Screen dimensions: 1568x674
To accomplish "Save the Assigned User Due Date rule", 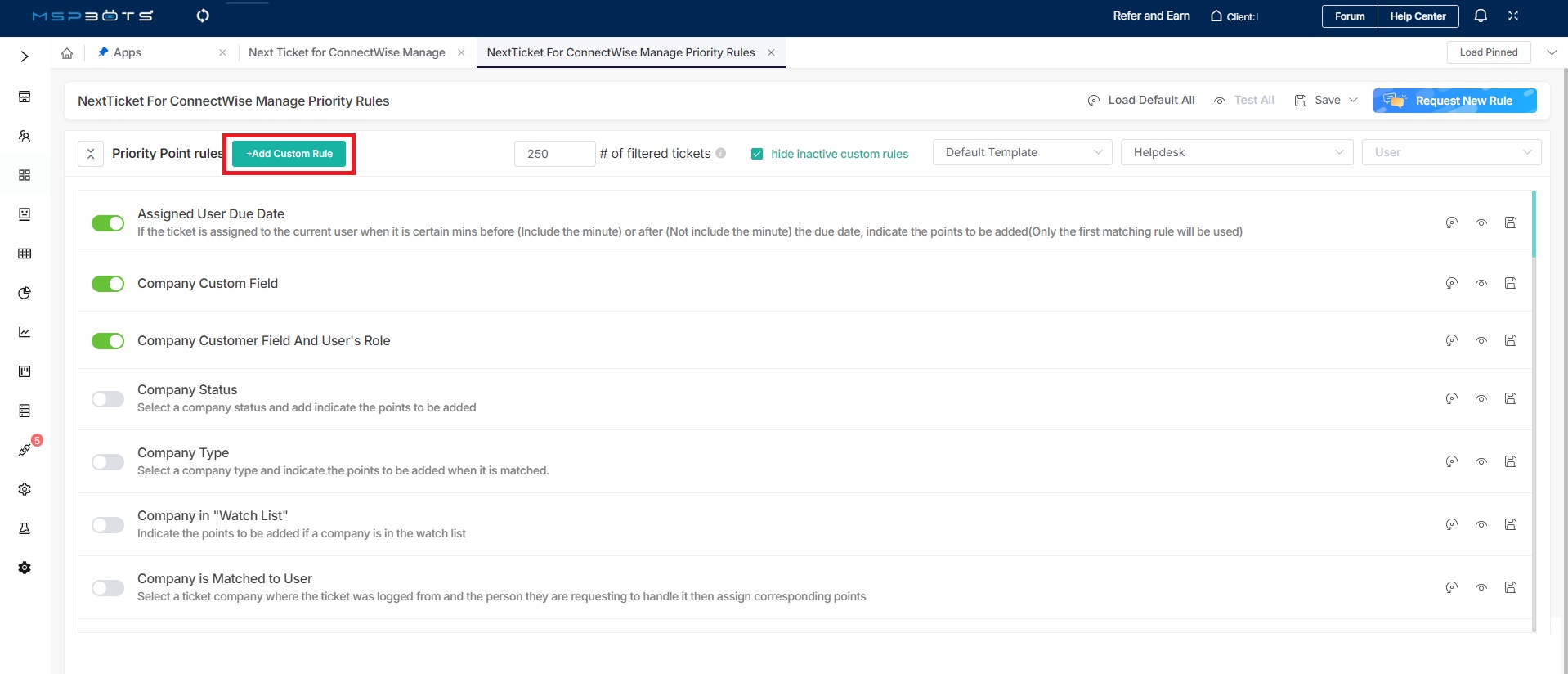I will click(x=1511, y=222).
